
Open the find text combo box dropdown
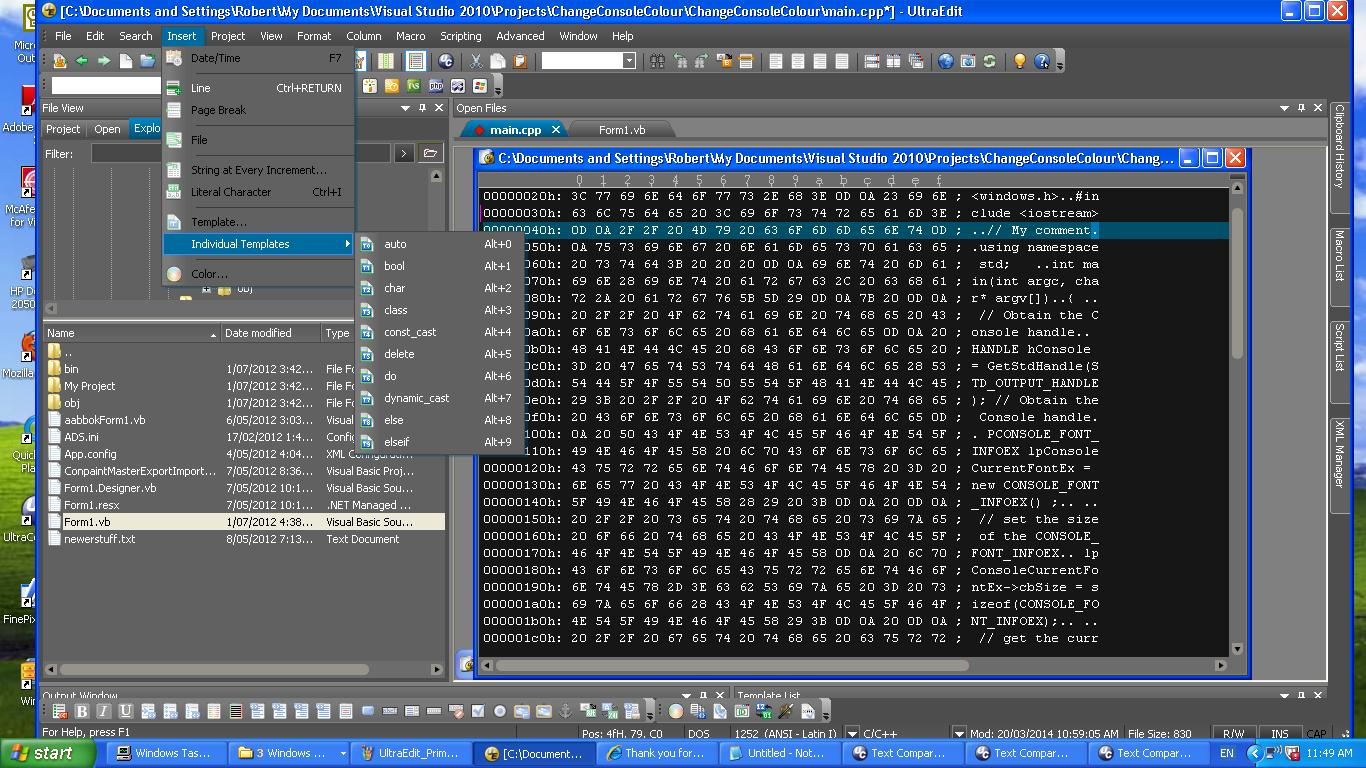pos(629,61)
